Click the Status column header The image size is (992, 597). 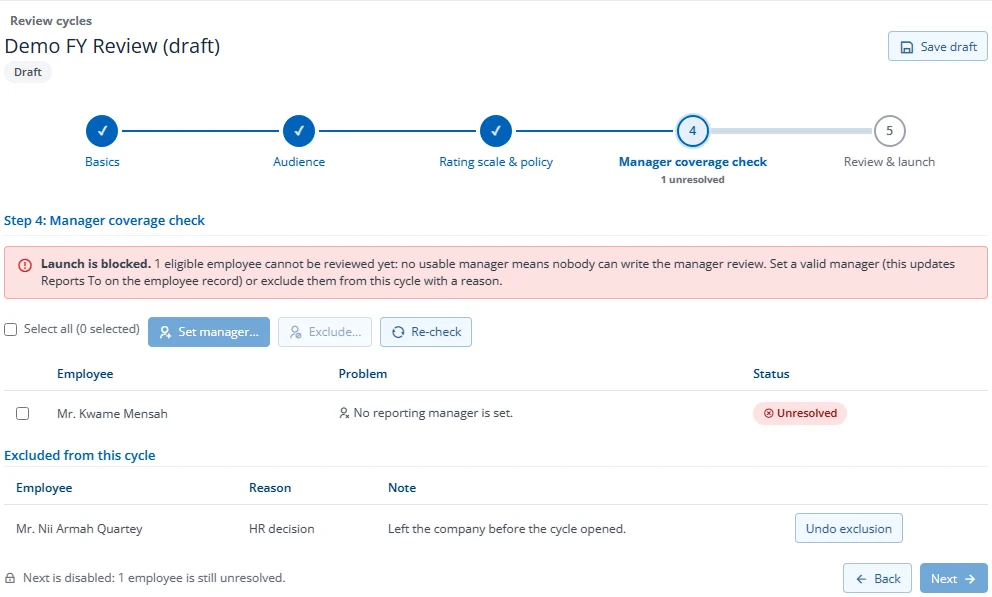coord(771,374)
